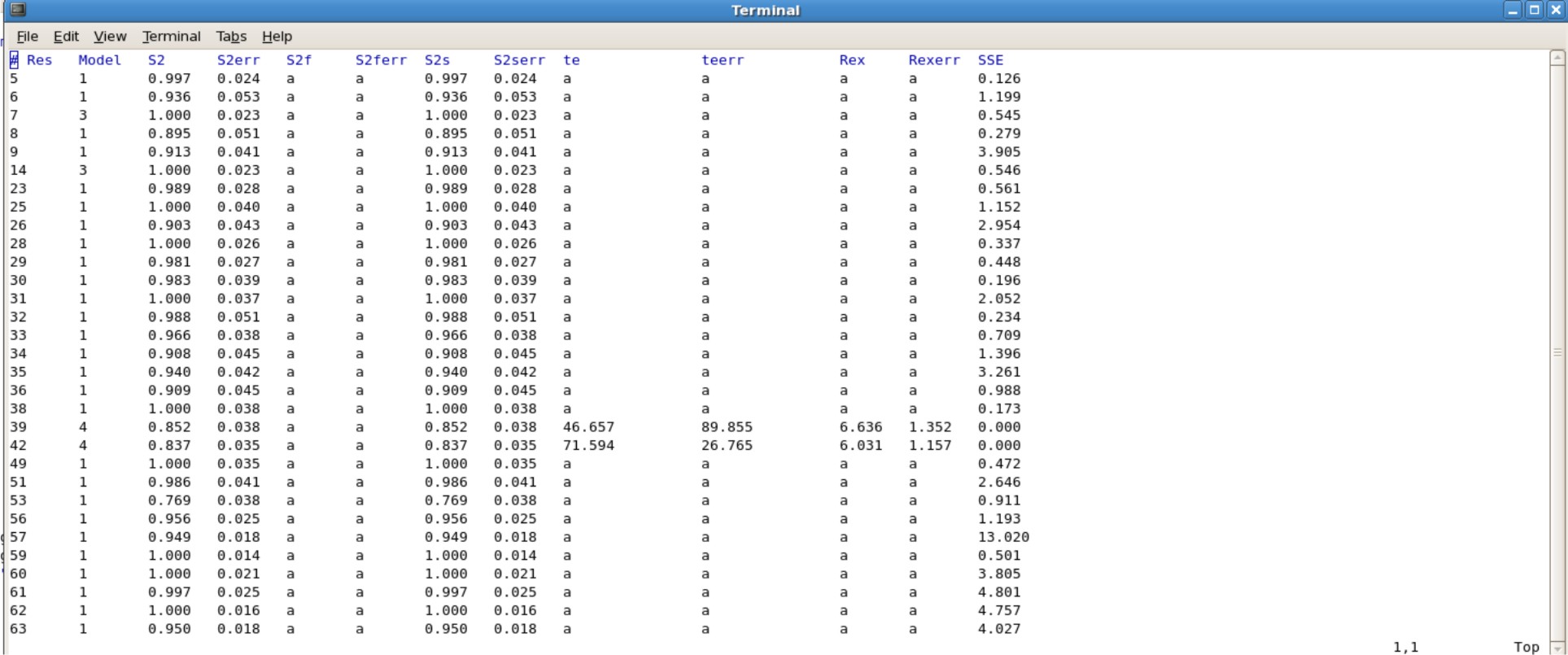
Task: Minimize the Terminal window
Action: [x=1512, y=10]
